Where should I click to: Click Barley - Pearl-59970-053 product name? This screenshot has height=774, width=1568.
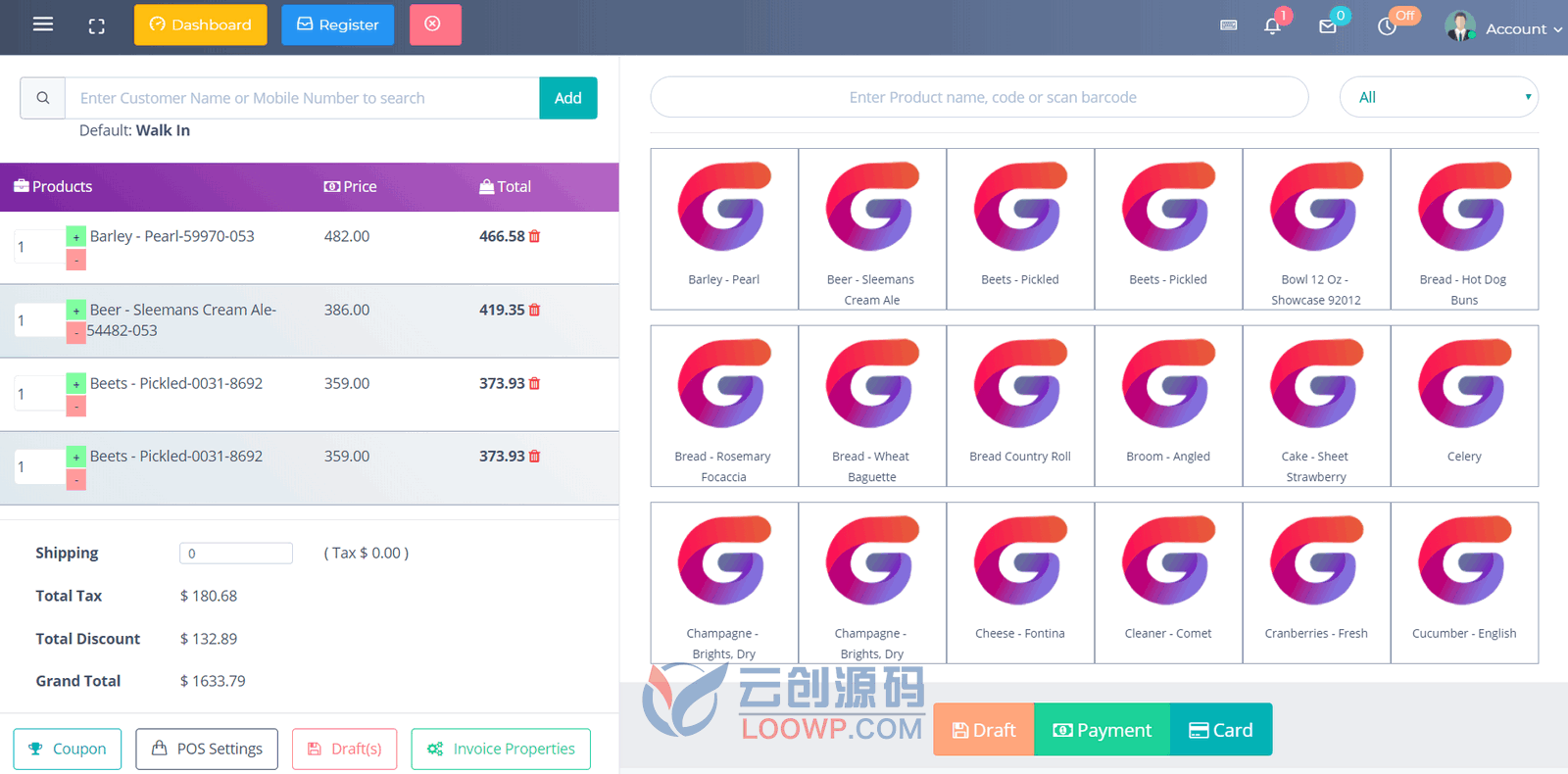(x=172, y=236)
